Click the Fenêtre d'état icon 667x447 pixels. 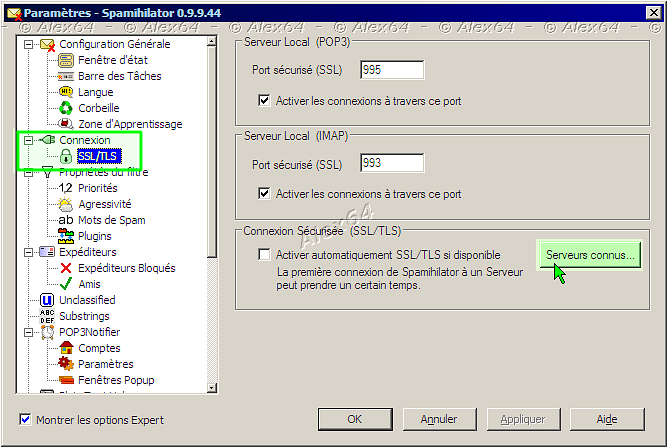pyautogui.click(x=66, y=60)
